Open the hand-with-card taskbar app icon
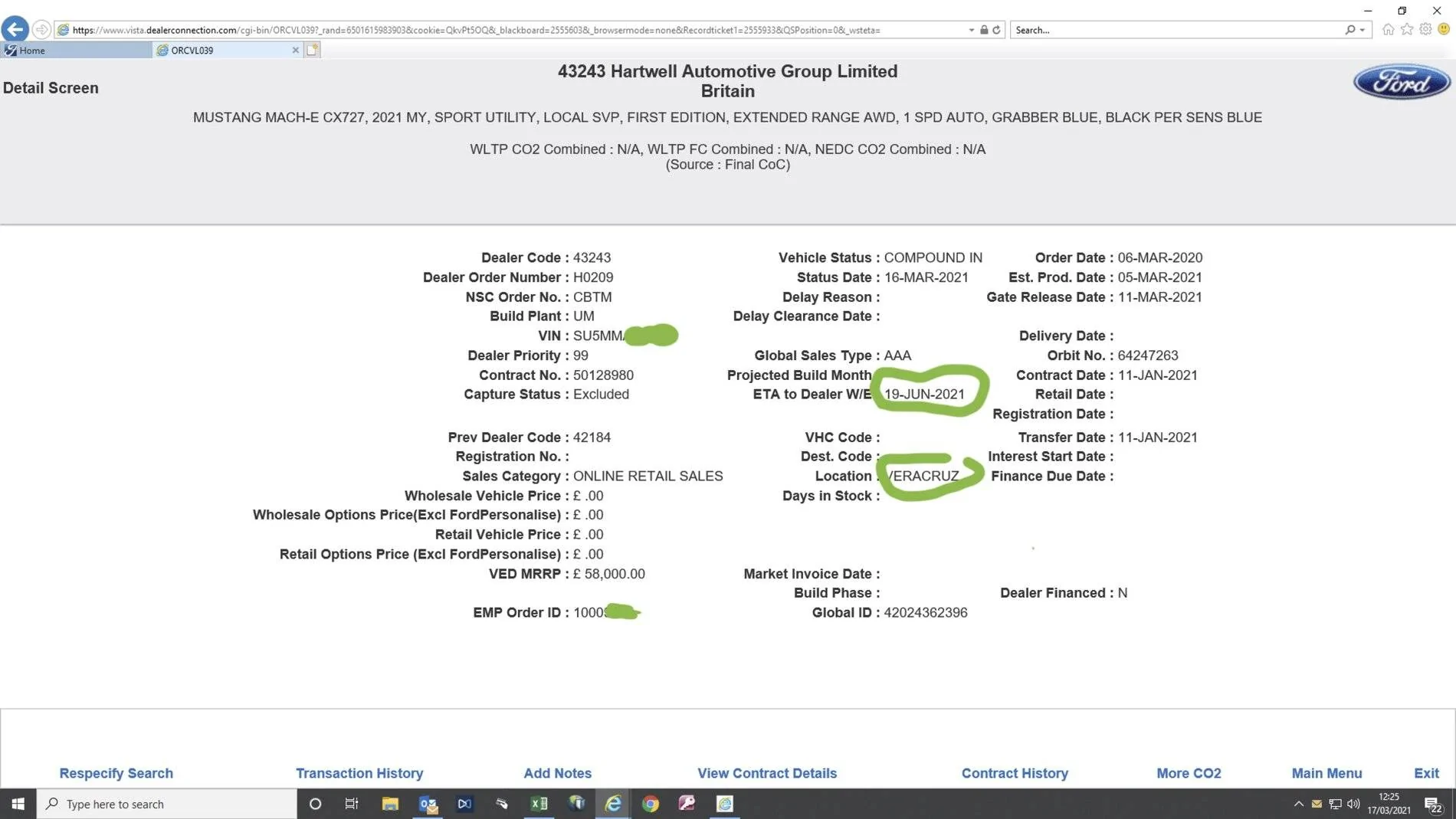The height and width of the screenshot is (819, 1456). [x=502, y=804]
